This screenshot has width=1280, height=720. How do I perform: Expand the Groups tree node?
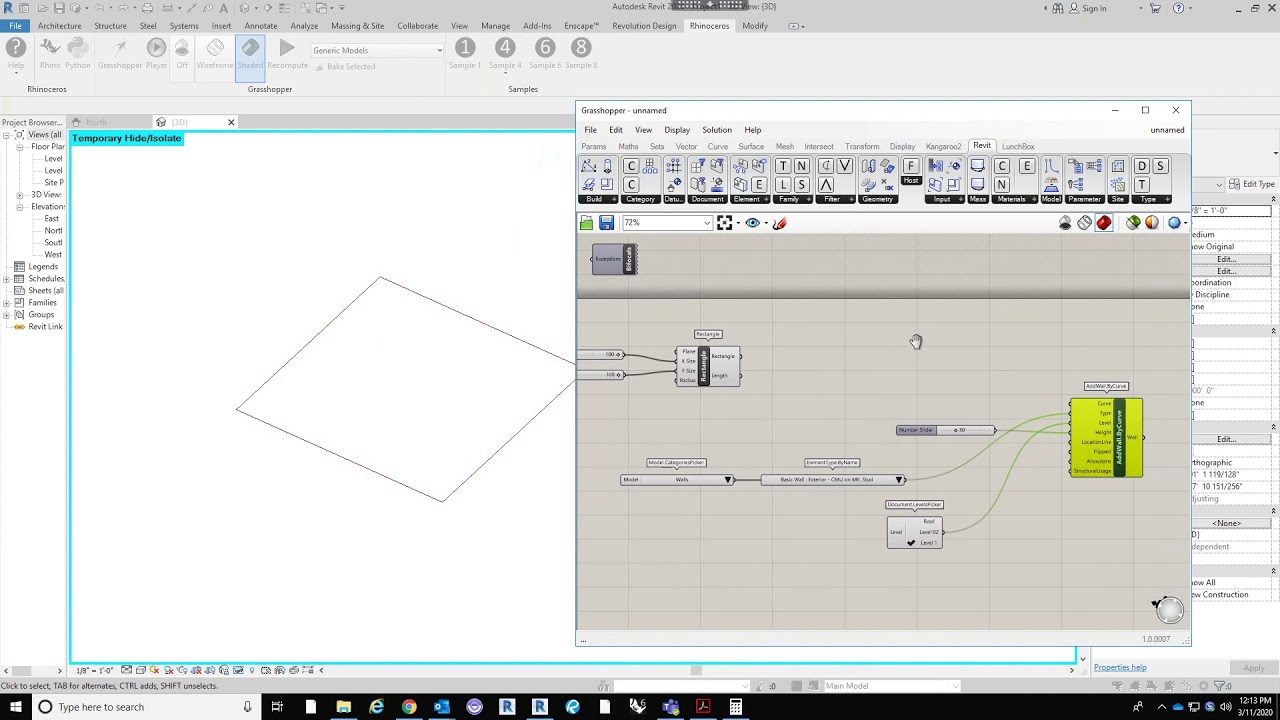[x=7, y=315]
